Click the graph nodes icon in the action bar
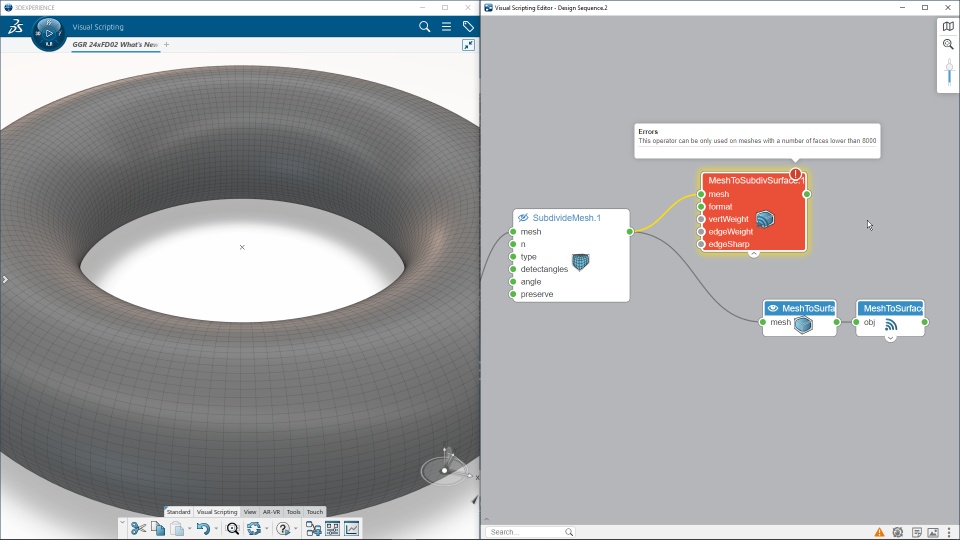The height and width of the screenshot is (540, 960). pyautogui.click(x=313, y=528)
